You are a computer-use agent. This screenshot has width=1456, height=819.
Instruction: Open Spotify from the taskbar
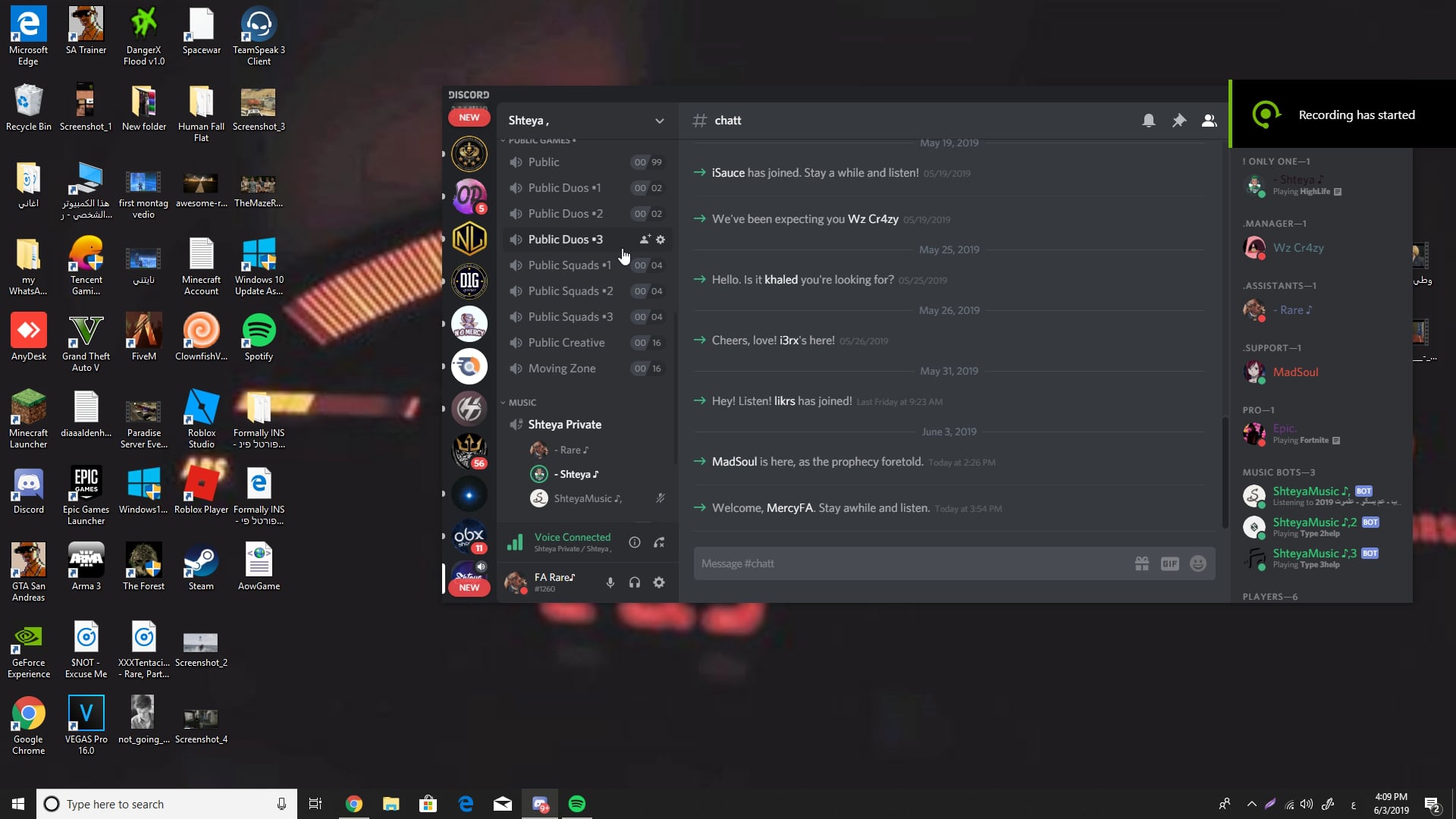577,804
